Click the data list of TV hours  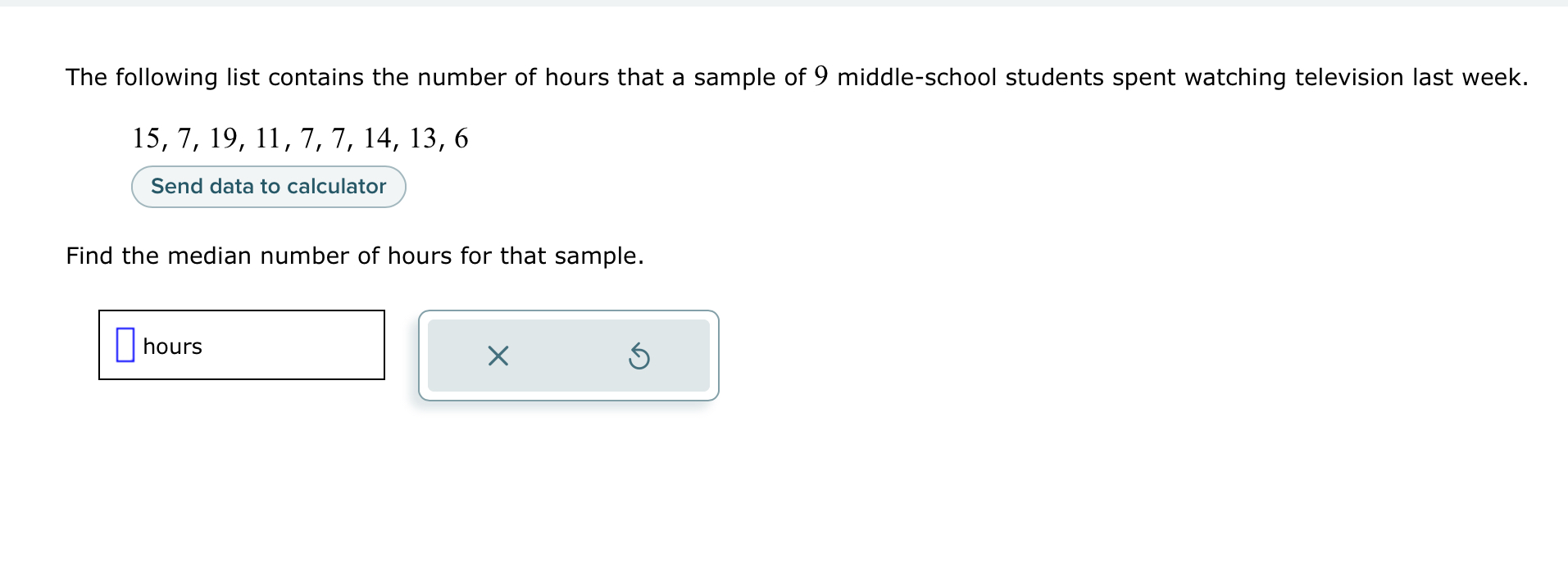pyautogui.click(x=299, y=138)
